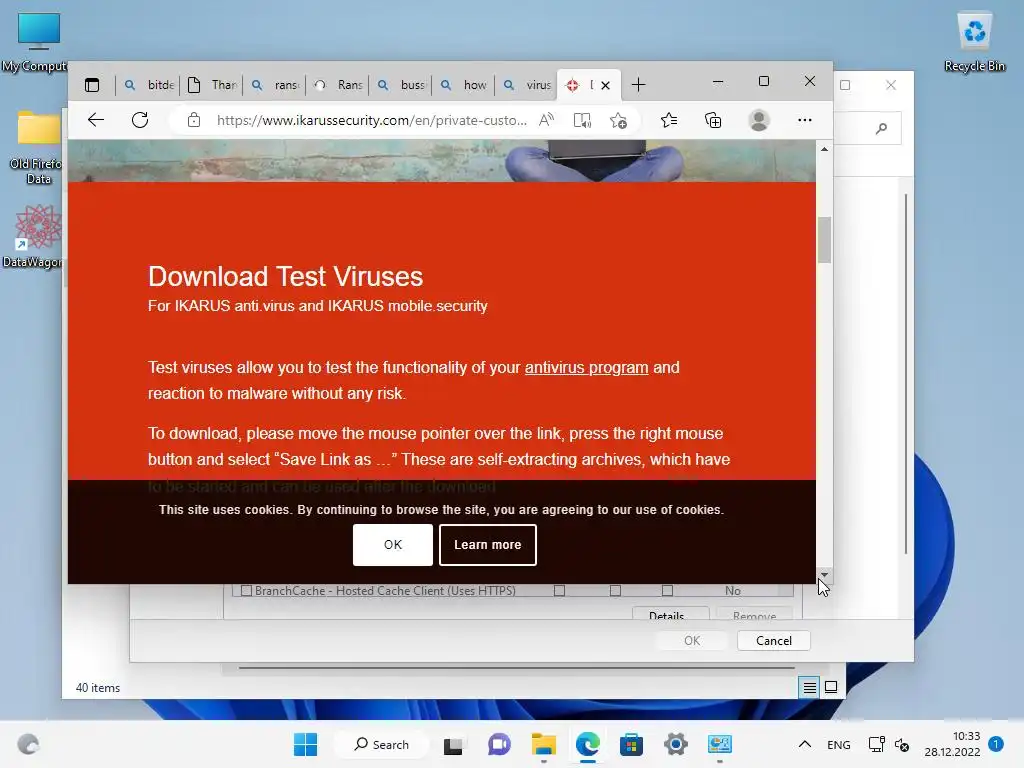The width and height of the screenshot is (1024, 768).
Task: Switch File Explorer to details view icon
Action: (x=809, y=687)
